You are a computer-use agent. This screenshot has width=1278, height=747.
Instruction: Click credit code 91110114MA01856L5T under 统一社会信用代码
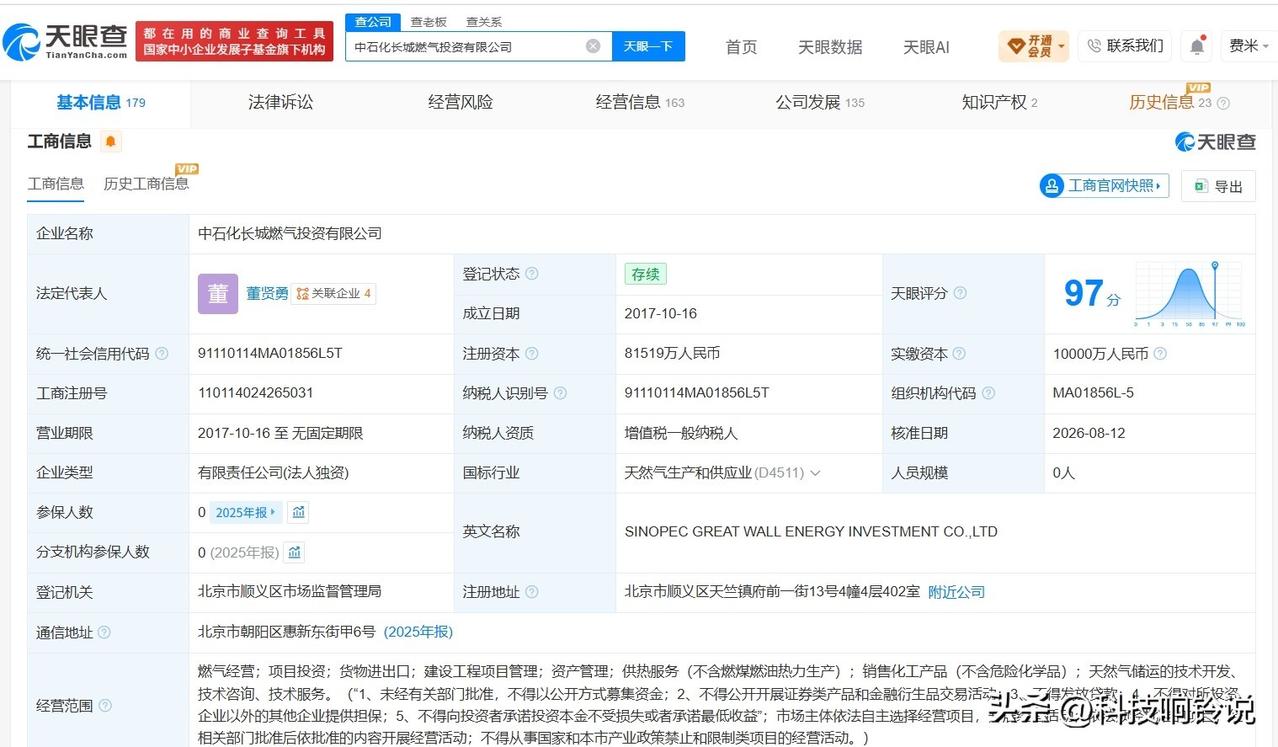(270, 353)
